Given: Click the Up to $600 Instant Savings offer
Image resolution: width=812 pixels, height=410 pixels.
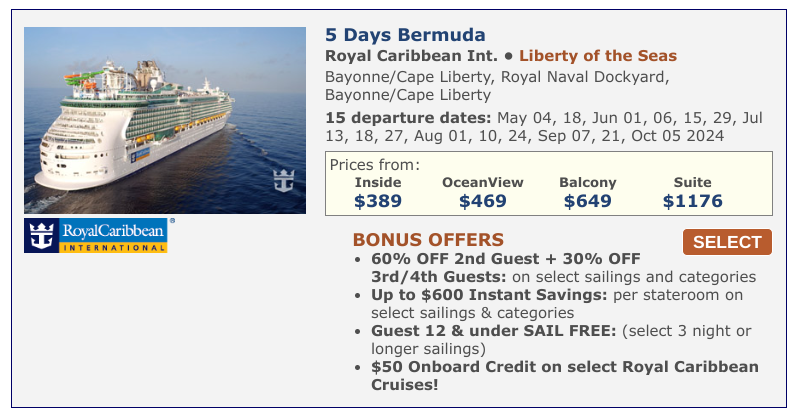Looking at the screenshot, I should pyautogui.click(x=557, y=304).
